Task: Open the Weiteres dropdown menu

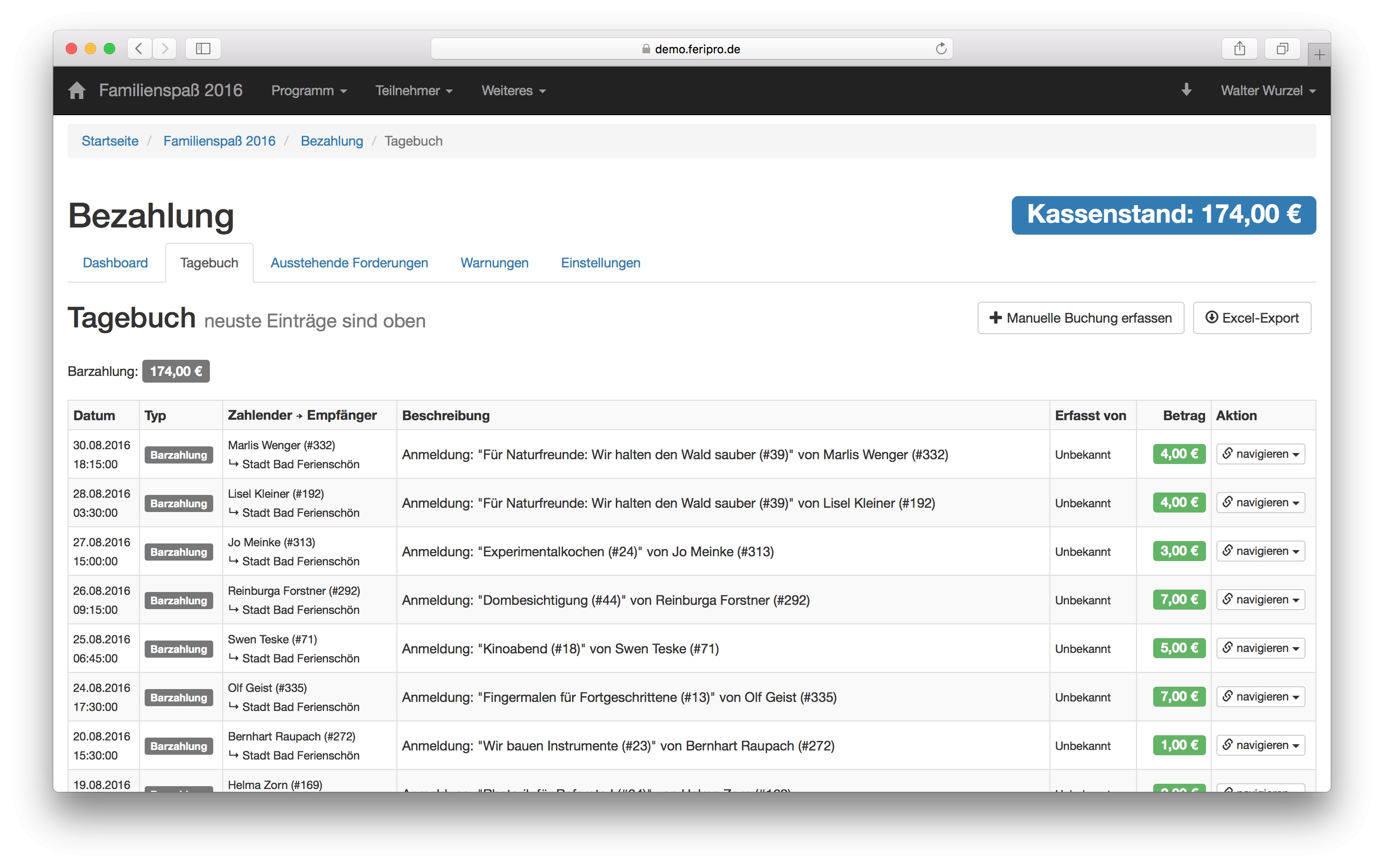Action: [x=513, y=91]
